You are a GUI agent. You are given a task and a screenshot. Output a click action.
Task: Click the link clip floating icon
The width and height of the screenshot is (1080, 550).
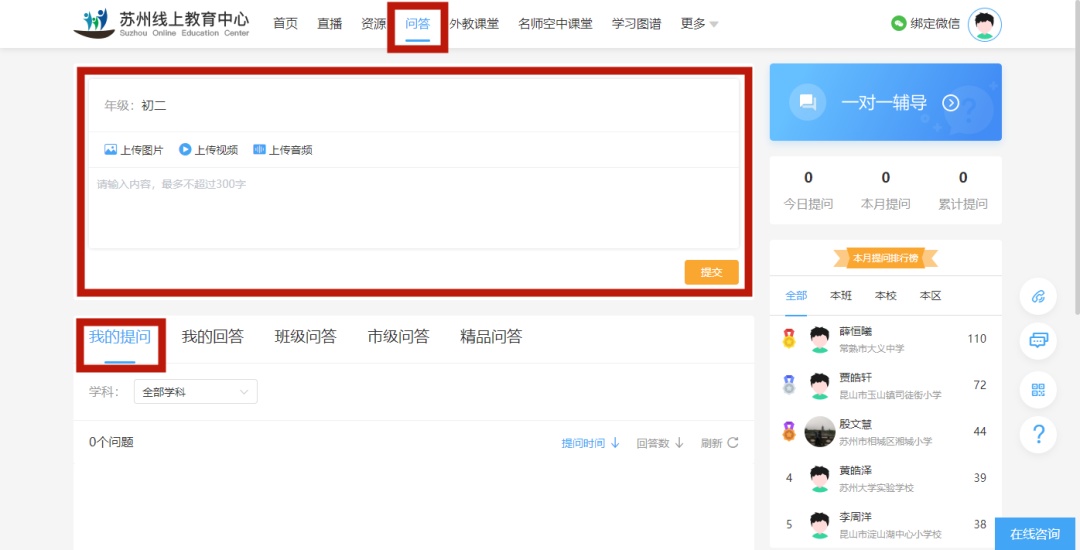[x=1038, y=296]
